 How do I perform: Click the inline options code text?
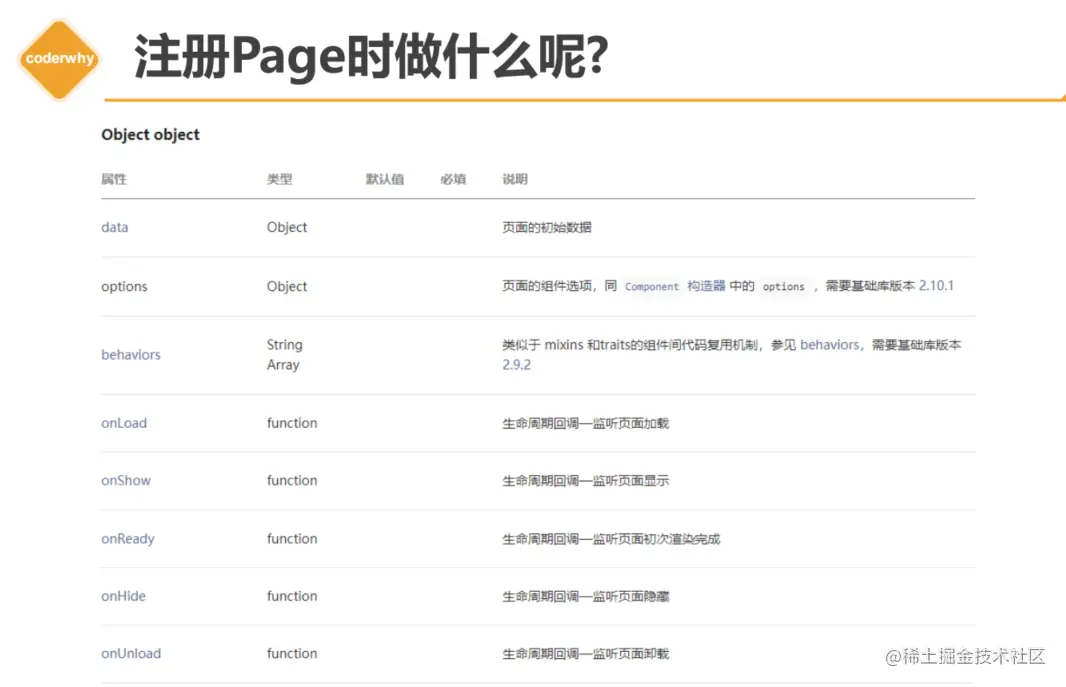(x=783, y=287)
